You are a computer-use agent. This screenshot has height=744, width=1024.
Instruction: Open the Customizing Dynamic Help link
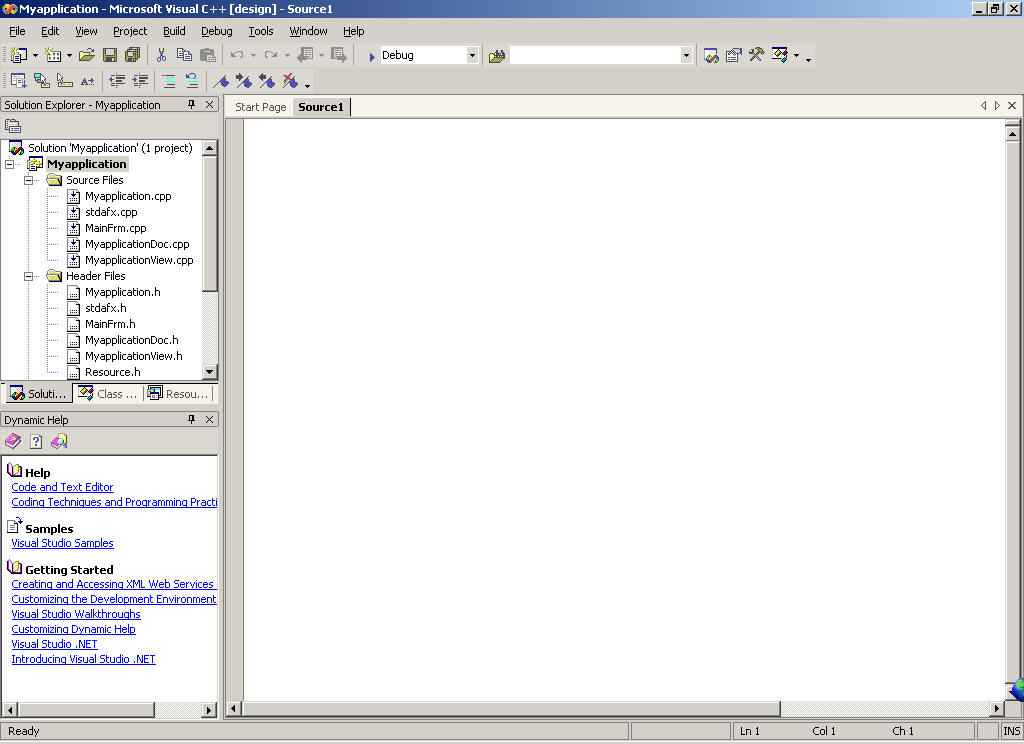pyautogui.click(x=74, y=630)
